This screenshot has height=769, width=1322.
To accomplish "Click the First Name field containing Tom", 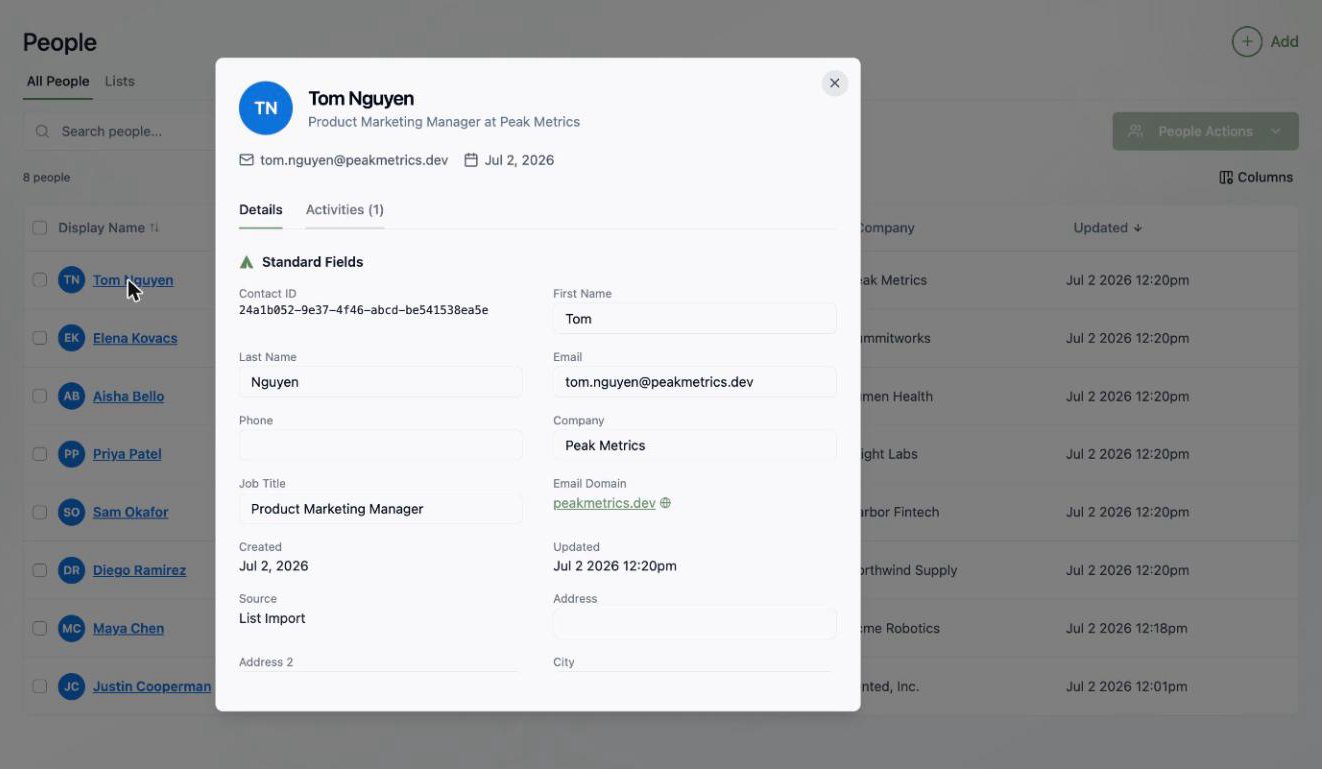I will [695, 319].
